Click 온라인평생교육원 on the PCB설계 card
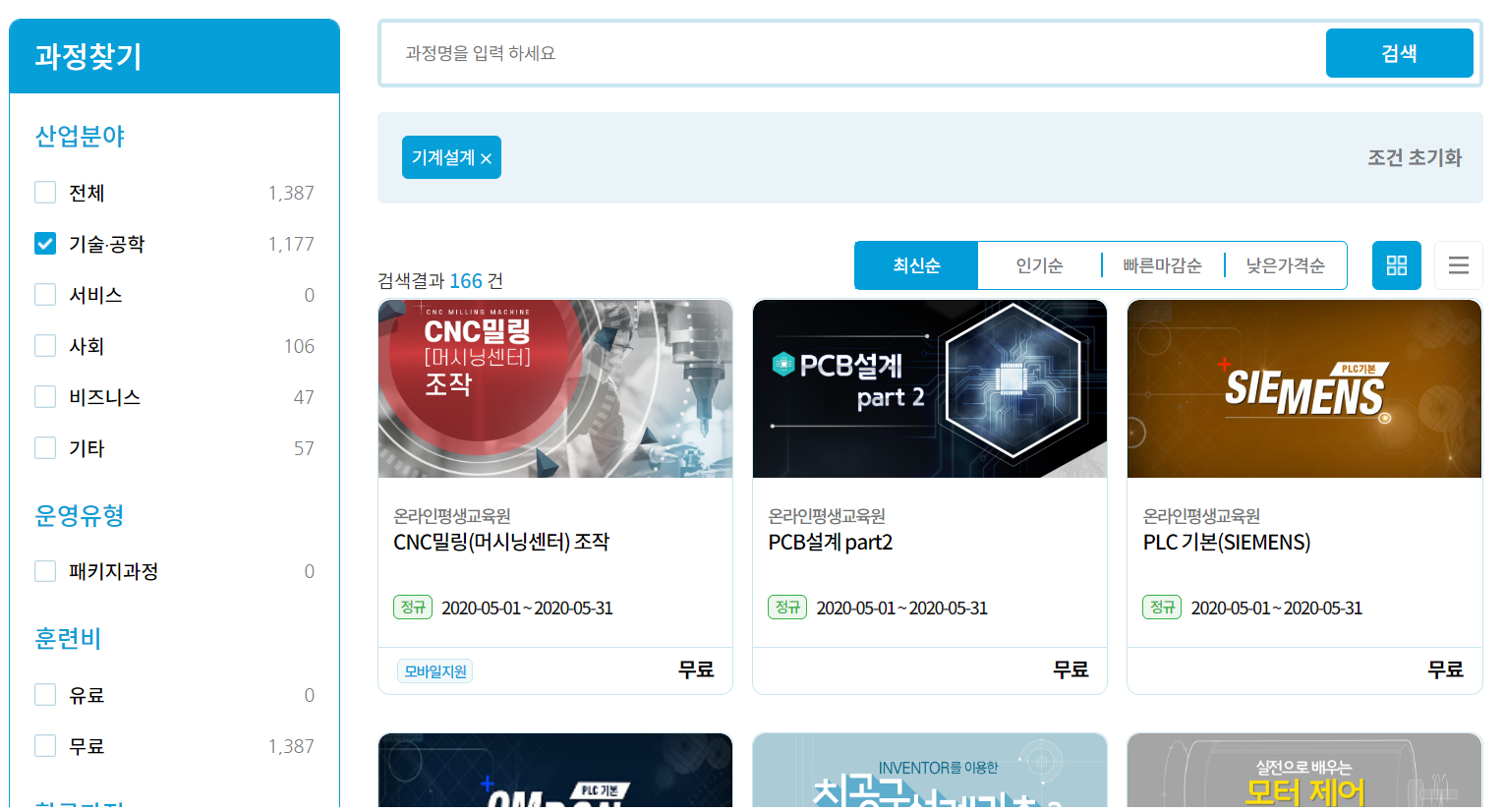This screenshot has height=812, width=1505. point(827,515)
